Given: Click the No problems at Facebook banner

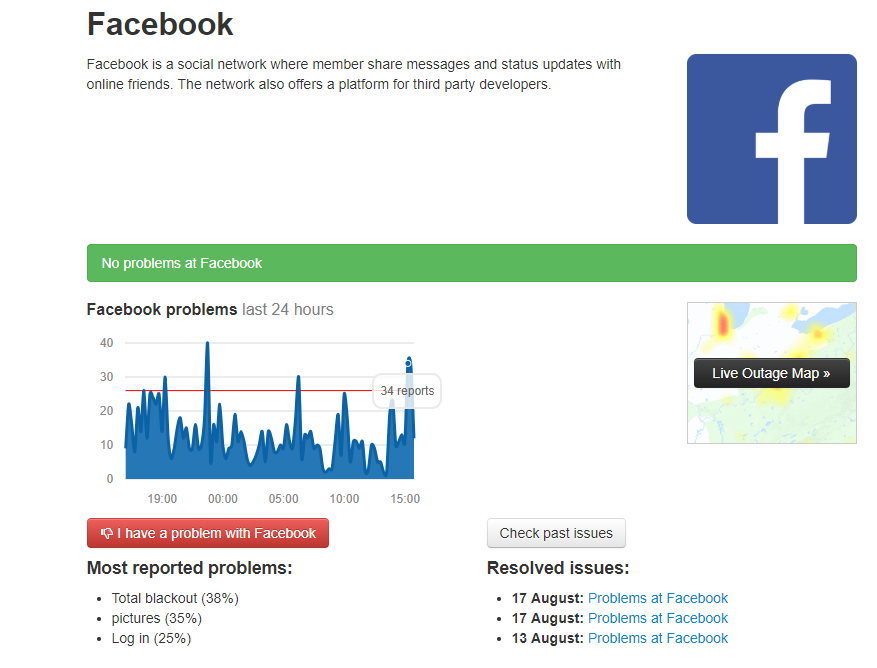Looking at the screenshot, I should tap(470, 262).
